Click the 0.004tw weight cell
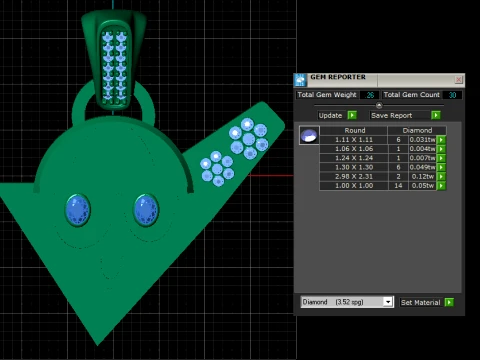The image size is (480, 360). click(422, 149)
